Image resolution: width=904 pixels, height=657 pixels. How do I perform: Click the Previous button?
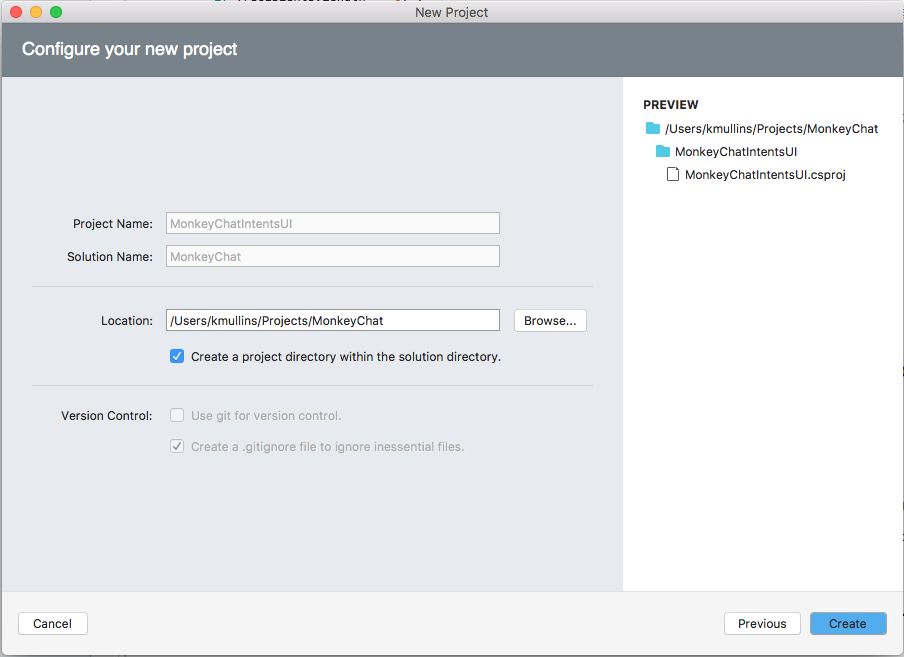[x=762, y=623]
